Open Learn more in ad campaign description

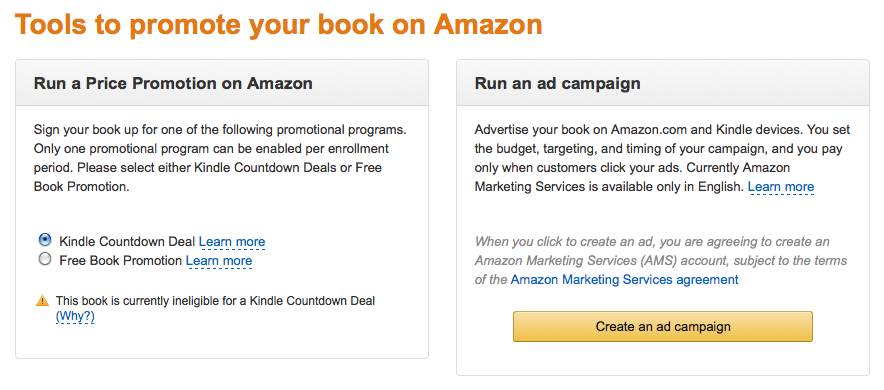point(781,187)
